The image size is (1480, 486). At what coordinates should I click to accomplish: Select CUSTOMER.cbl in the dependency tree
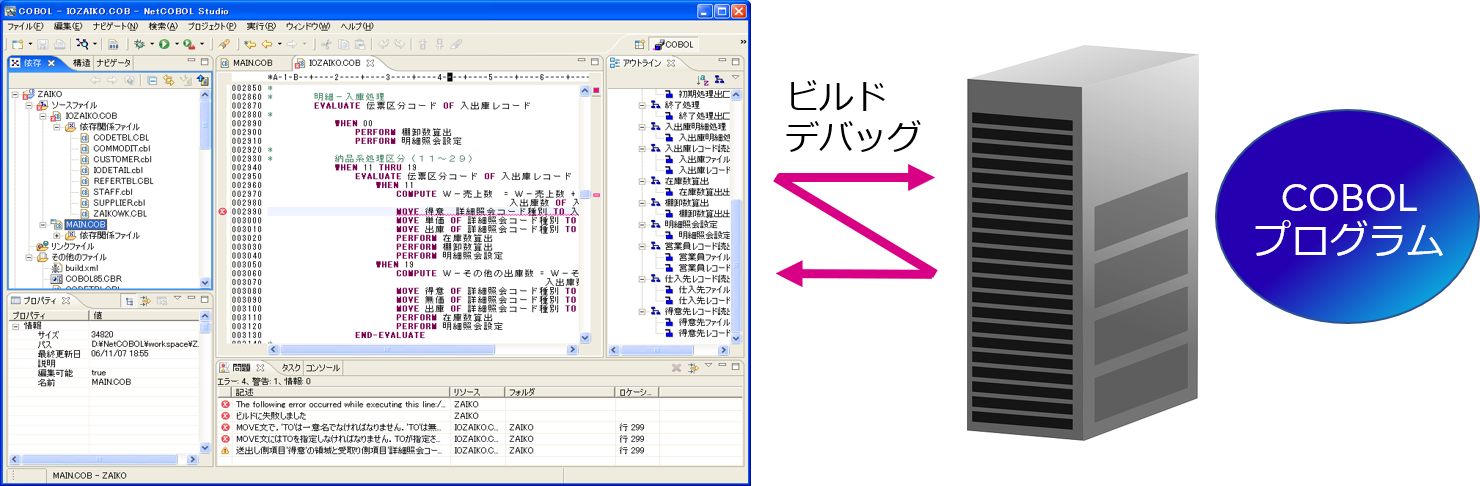(x=120, y=159)
